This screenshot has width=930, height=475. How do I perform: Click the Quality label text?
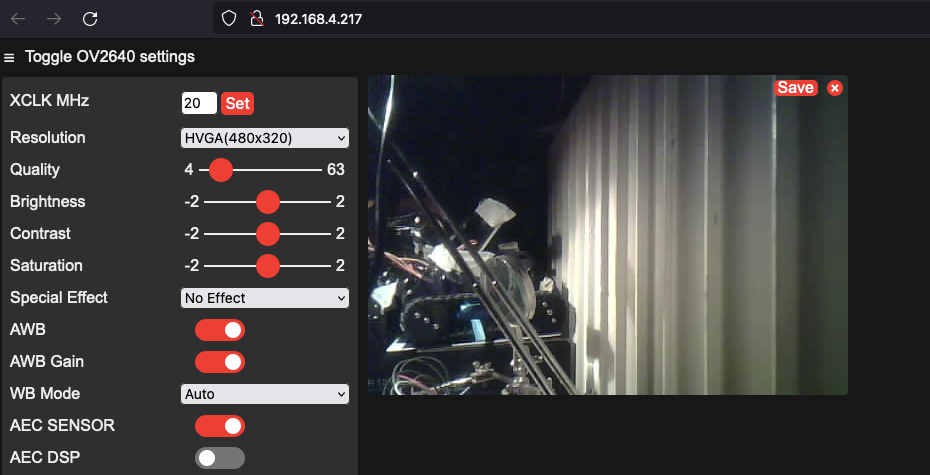[x=34, y=170]
